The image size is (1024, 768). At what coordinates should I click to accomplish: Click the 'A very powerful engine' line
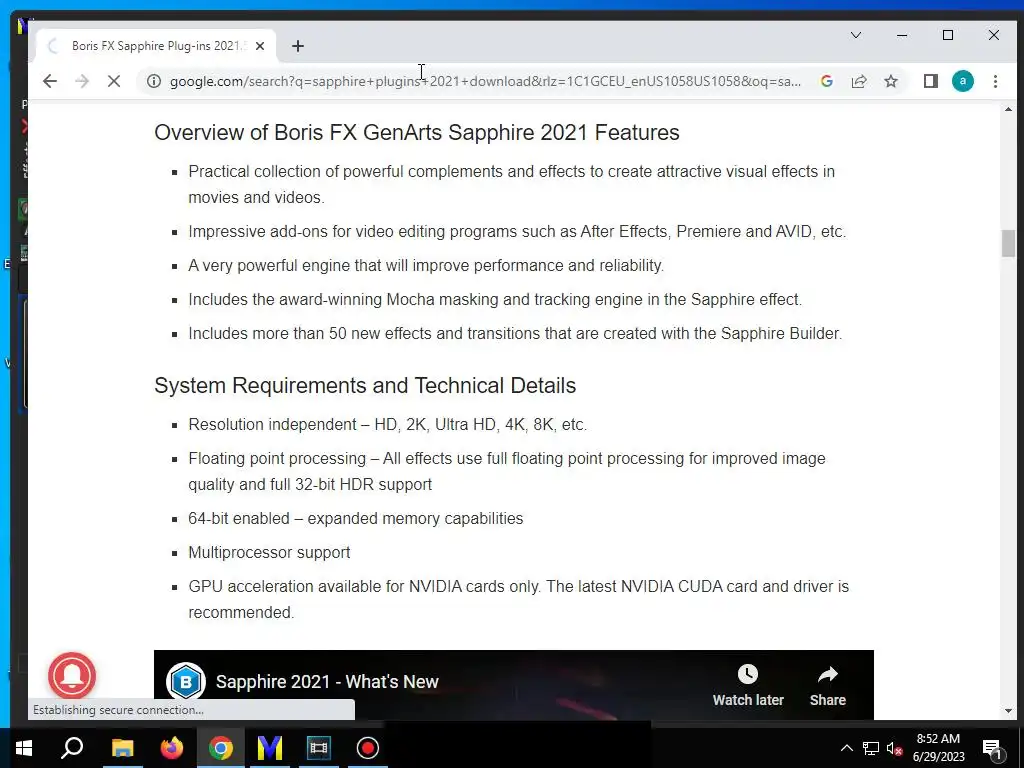[x=426, y=265]
